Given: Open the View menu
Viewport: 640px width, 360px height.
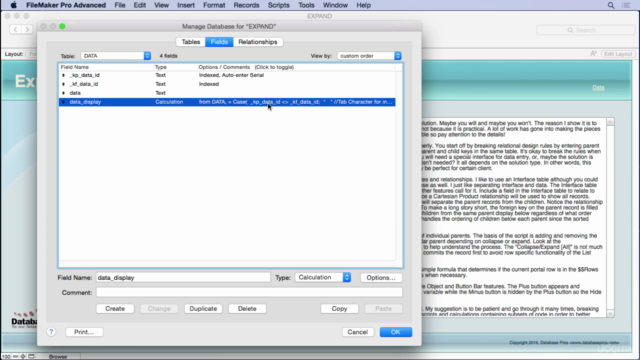Looking at the screenshot, I should 161,5.
